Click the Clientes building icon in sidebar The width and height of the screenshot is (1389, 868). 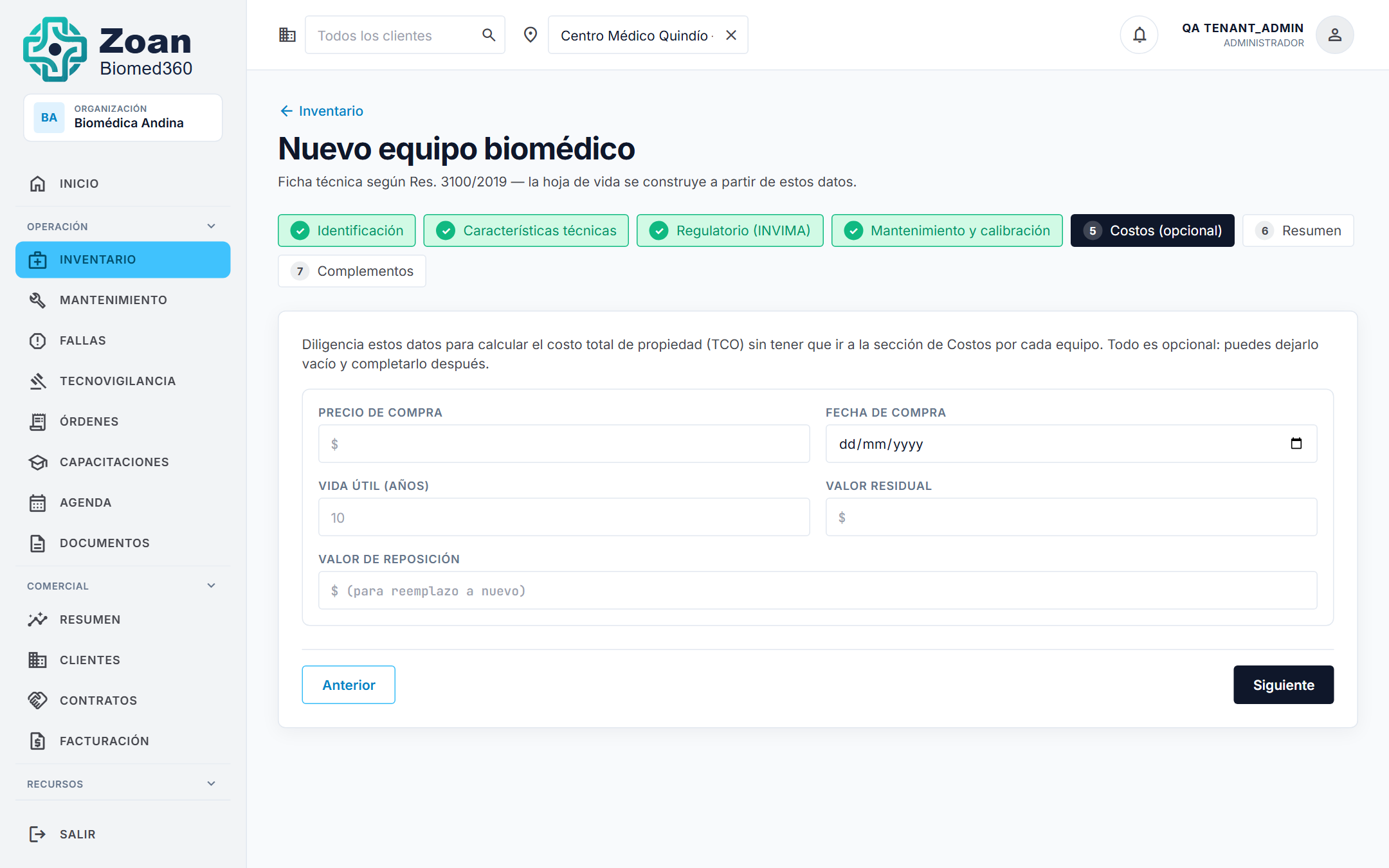click(x=38, y=660)
